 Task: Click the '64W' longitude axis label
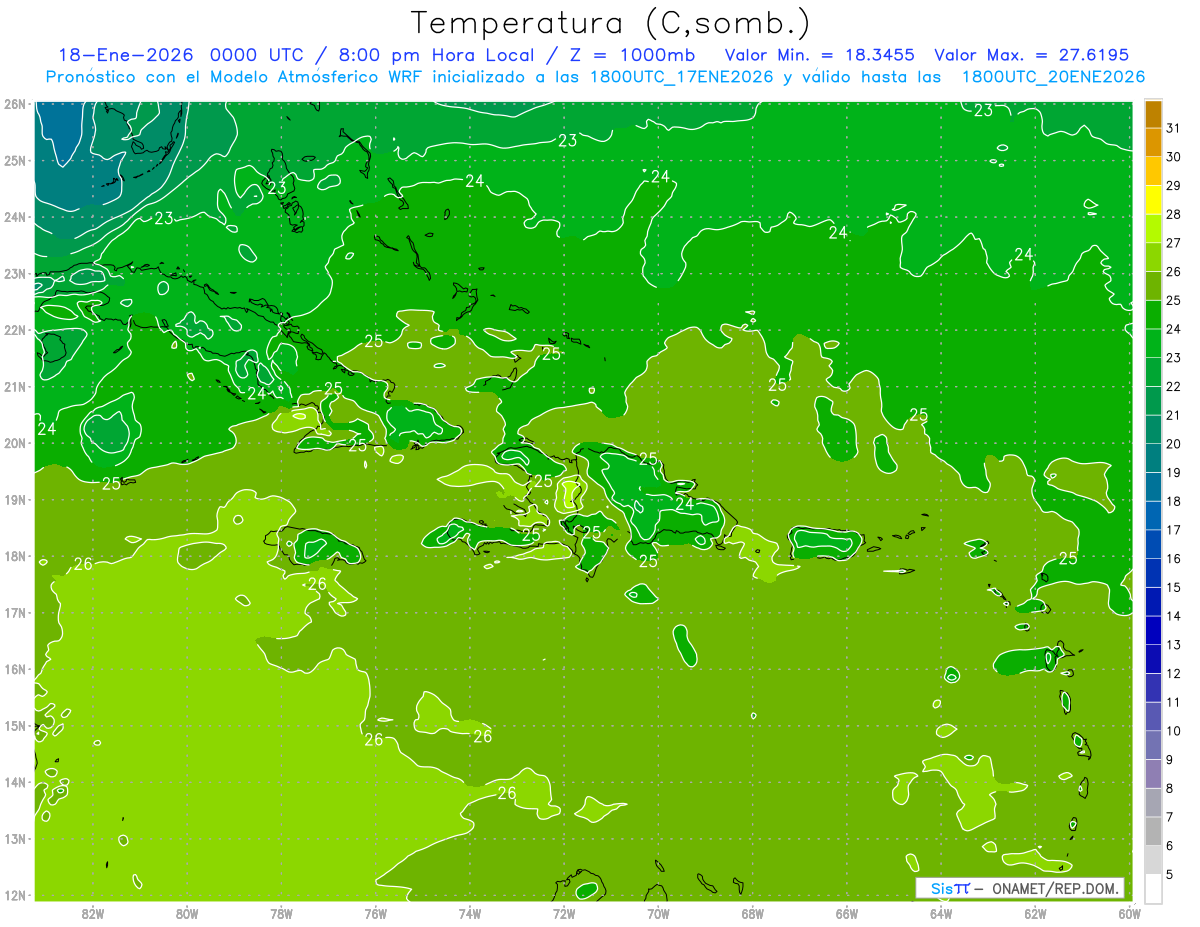[941, 913]
